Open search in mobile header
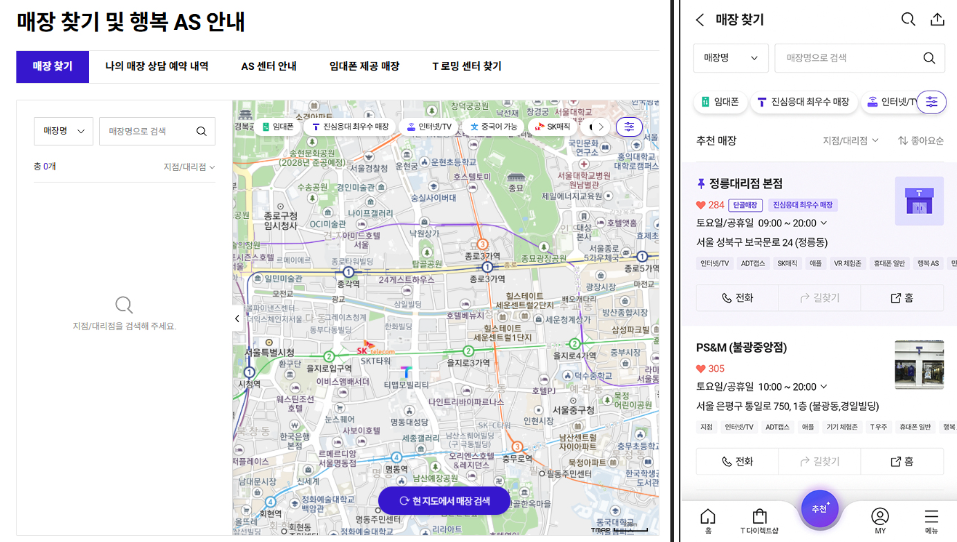The width and height of the screenshot is (957, 542). tap(908, 20)
